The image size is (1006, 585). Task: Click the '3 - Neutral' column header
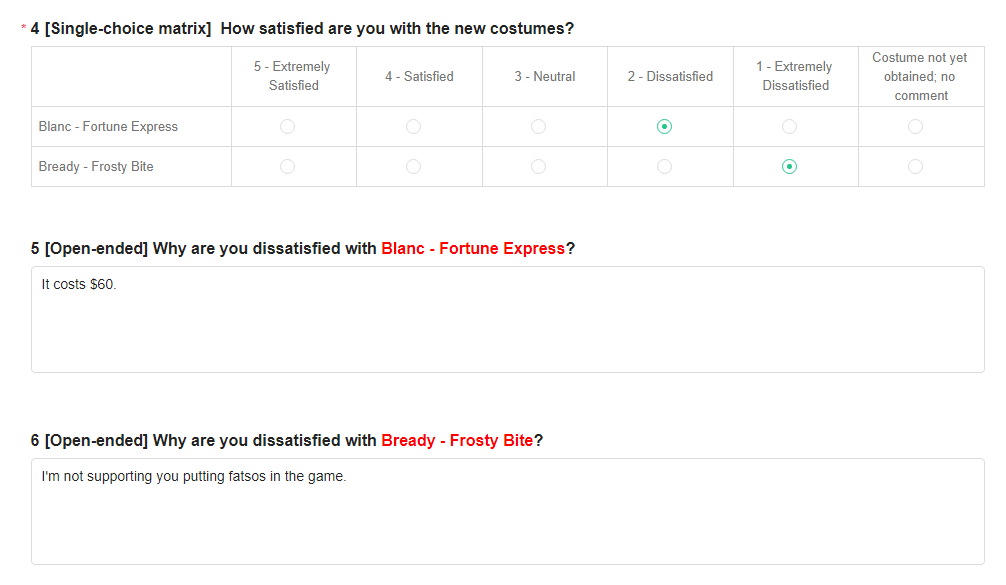545,76
